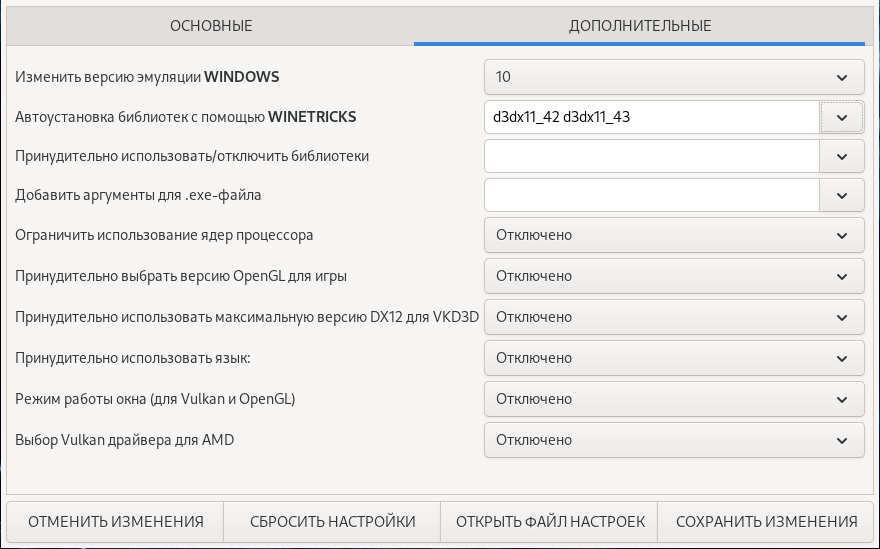Click the .exe arguments input field

click(651, 195)
